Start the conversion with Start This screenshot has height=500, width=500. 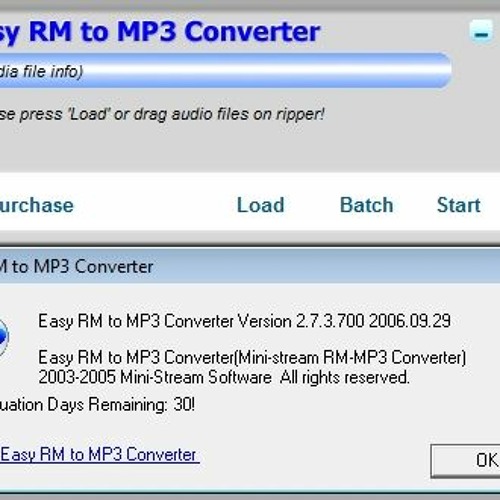459,205
